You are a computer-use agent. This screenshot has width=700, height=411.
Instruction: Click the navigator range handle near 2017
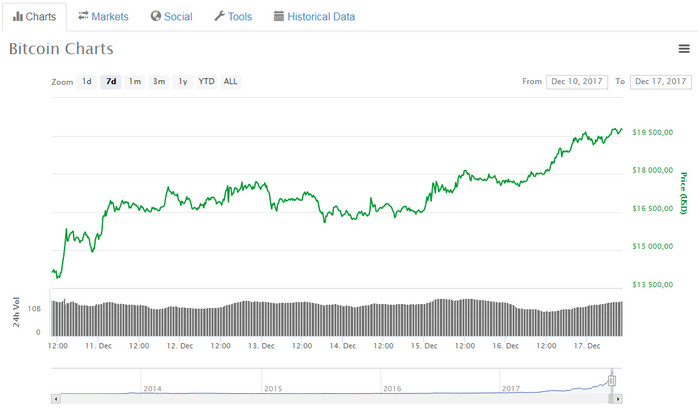pyautogui.click(x=612, y=380)
